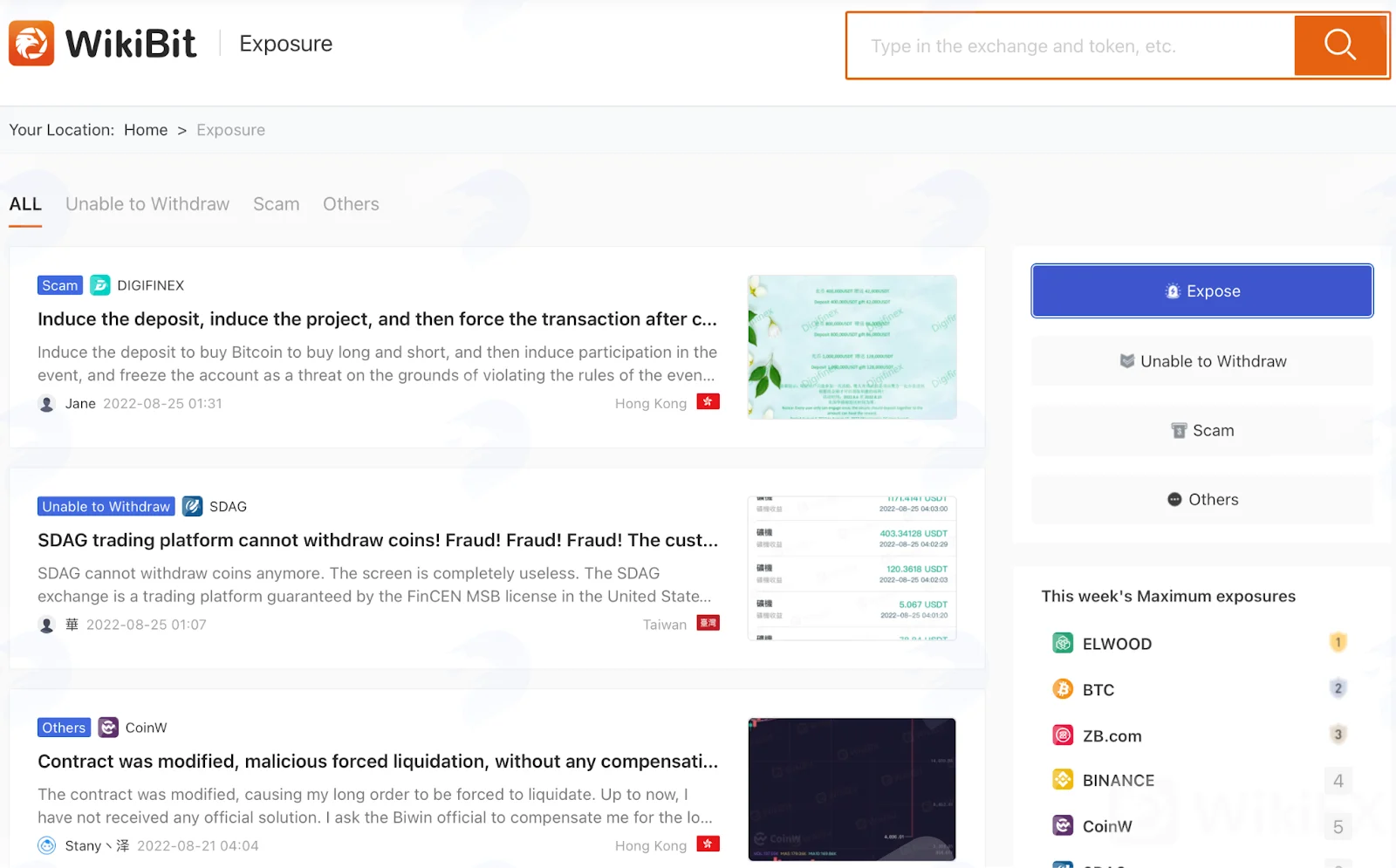This screenshot has height=868, width=1396.
Task: Open the 'Induce the deposit' post title
Action: (378, 319)
